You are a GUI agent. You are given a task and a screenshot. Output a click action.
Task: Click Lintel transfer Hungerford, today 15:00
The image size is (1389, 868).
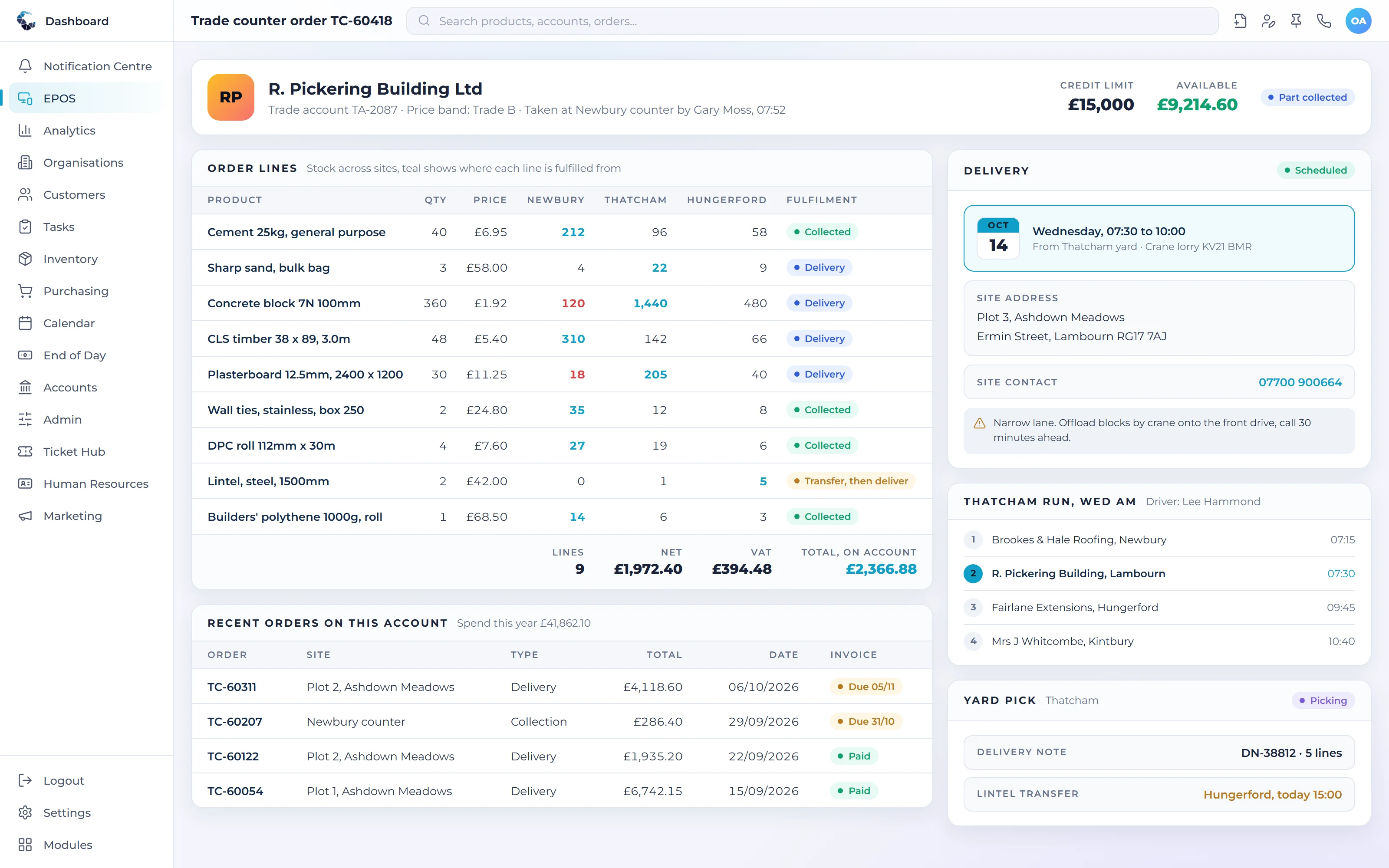[1159, 795]
